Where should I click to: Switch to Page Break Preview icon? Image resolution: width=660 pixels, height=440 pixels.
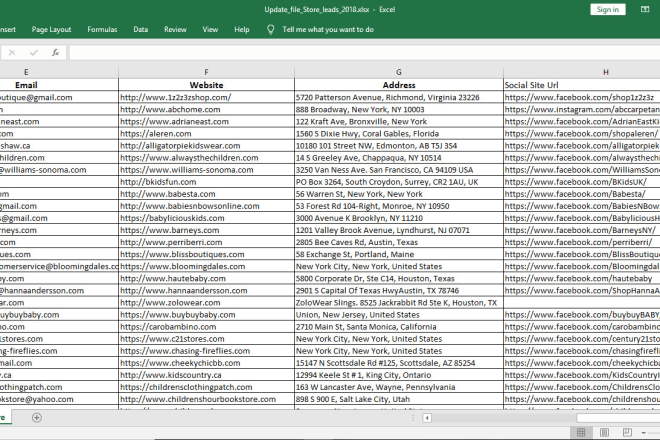tap(627, 432)
